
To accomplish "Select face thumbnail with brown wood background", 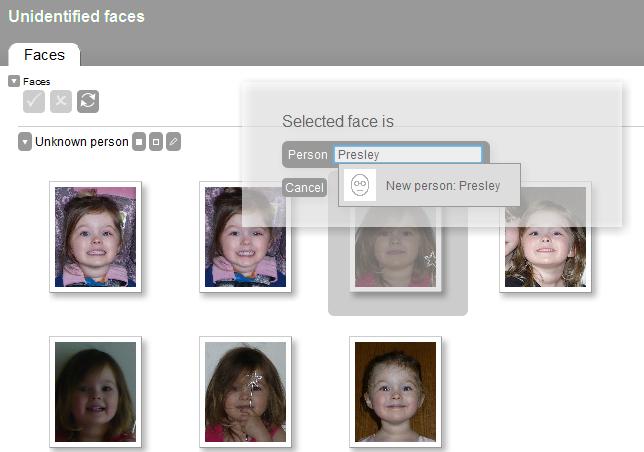I will [x=396, y=392].
